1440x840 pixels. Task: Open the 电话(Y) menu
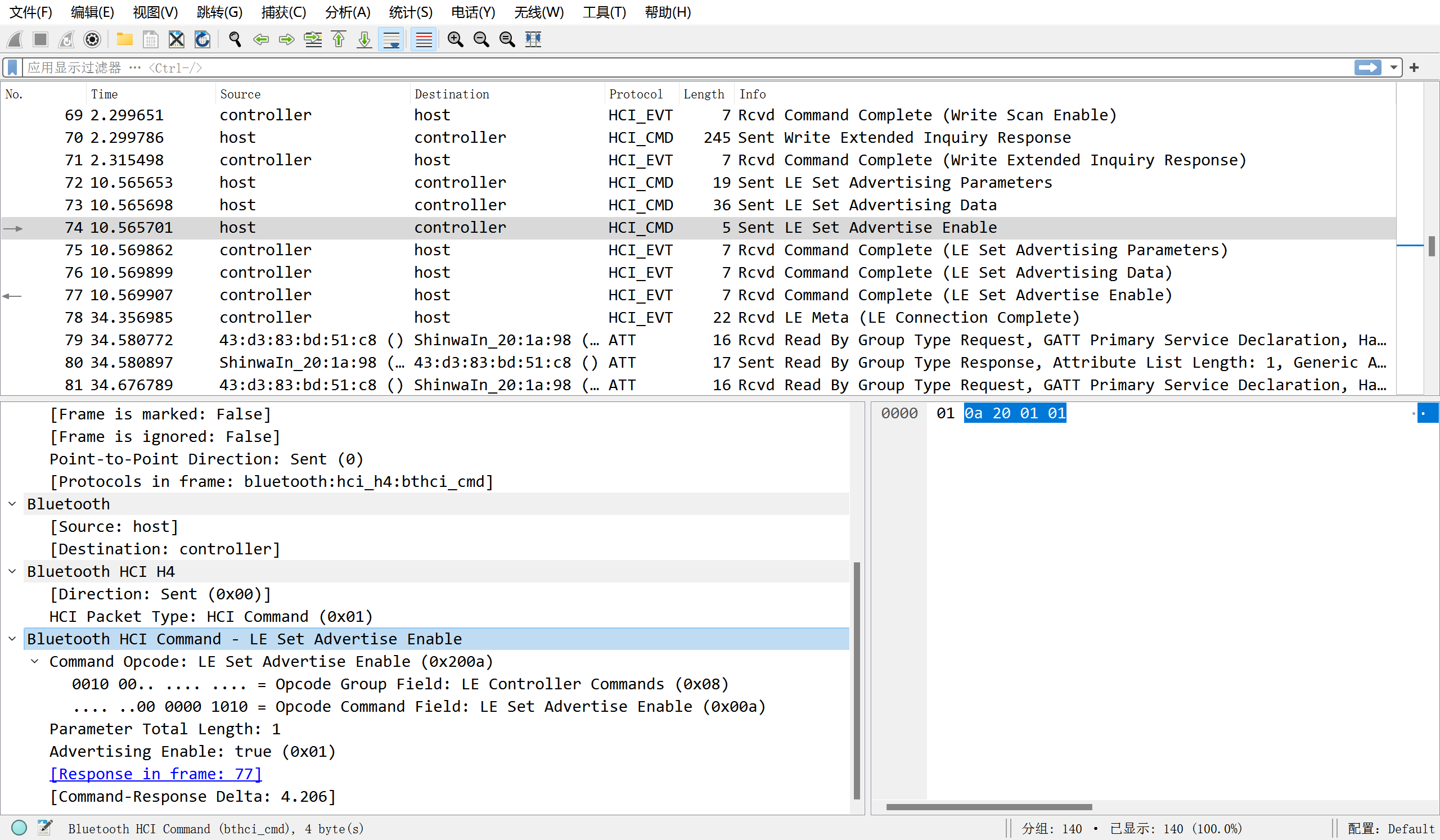[x=473, y=12]
